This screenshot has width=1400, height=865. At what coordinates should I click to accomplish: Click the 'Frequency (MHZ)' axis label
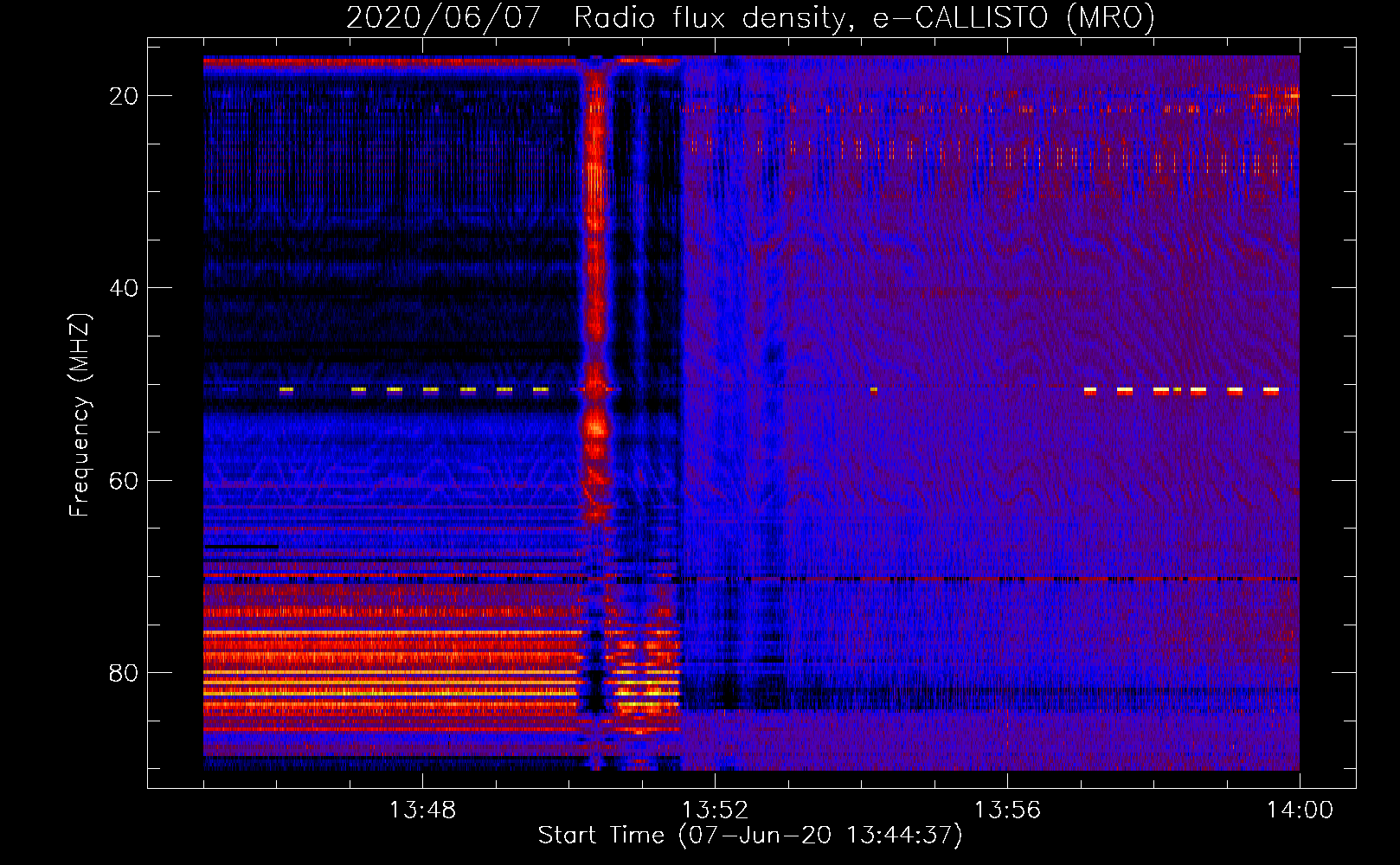pos(80,415)
